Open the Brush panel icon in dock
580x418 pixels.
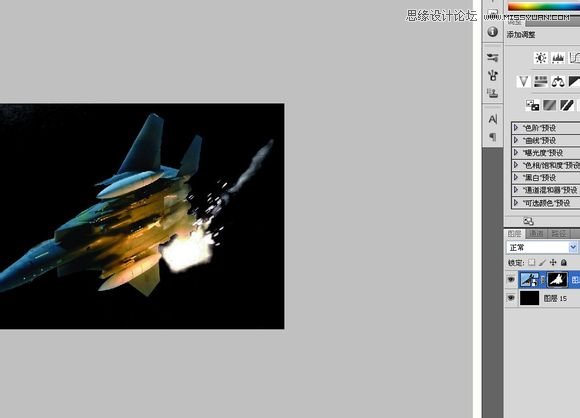[492, 75]
